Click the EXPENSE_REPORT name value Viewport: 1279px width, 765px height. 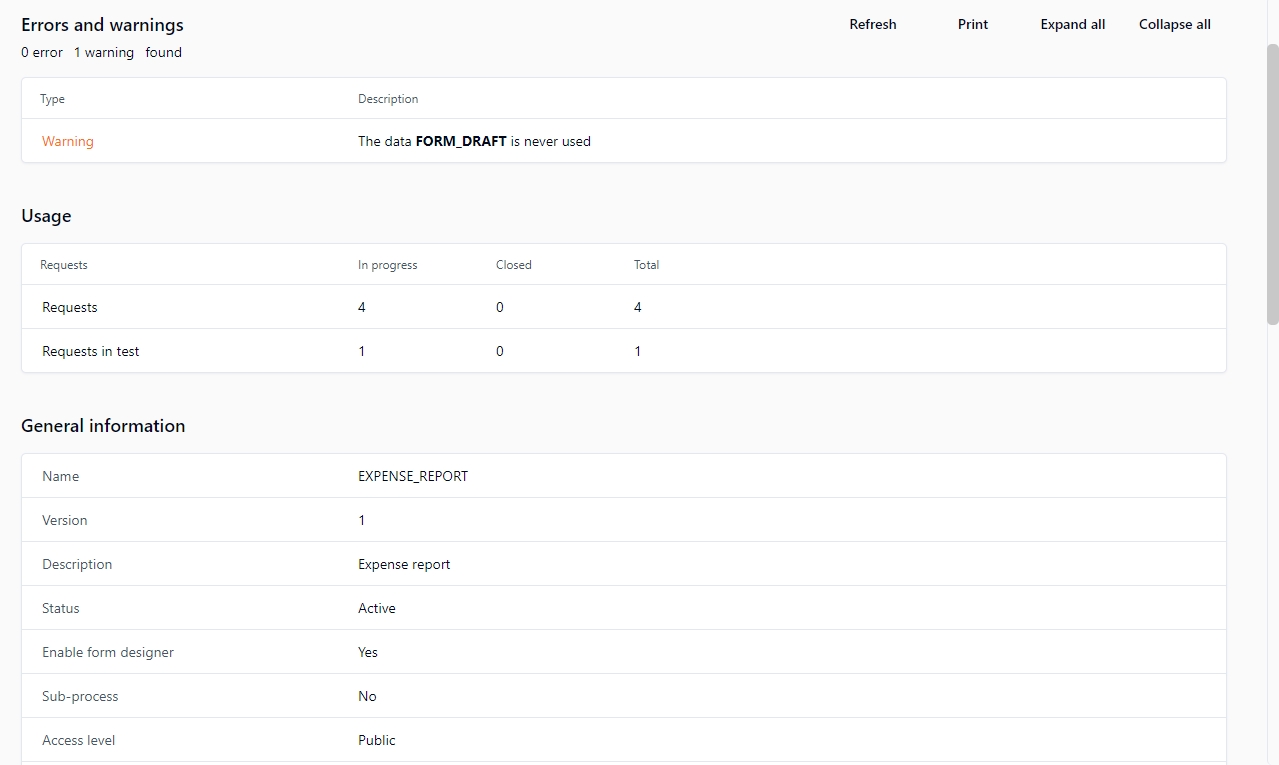click(412, 477)
